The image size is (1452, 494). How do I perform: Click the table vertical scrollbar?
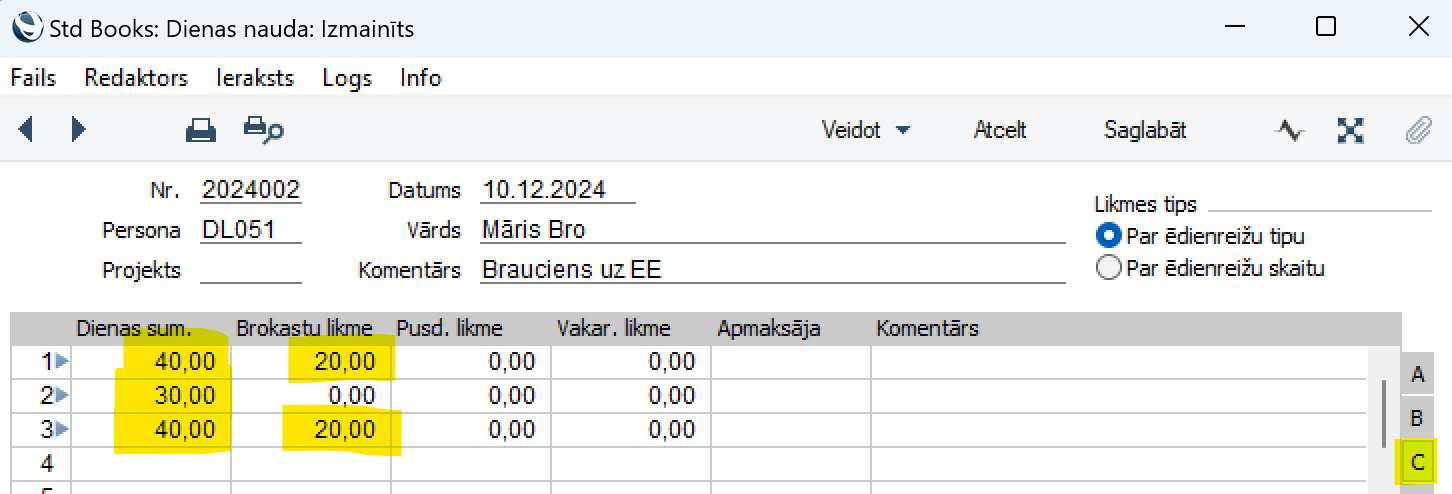click(x=1385, y=414)
